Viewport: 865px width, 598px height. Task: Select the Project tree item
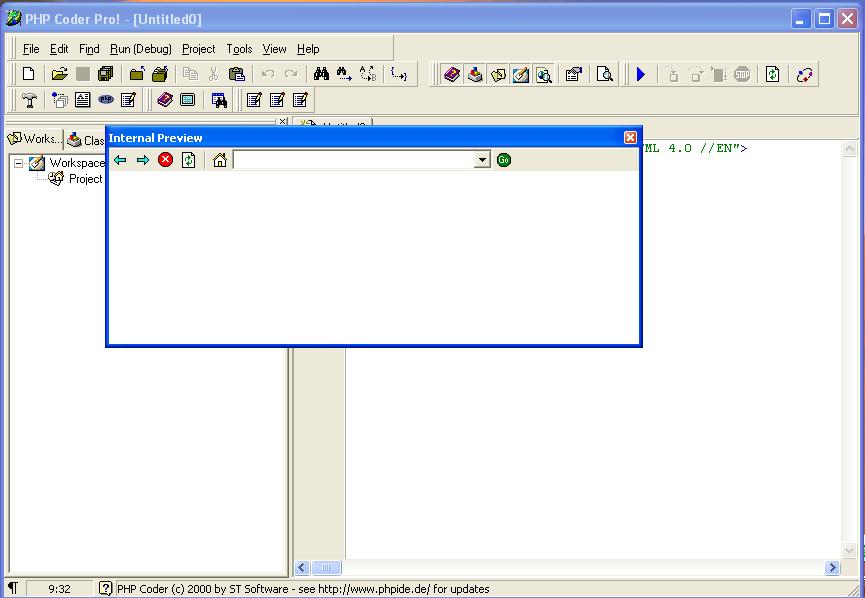point(86,179)
